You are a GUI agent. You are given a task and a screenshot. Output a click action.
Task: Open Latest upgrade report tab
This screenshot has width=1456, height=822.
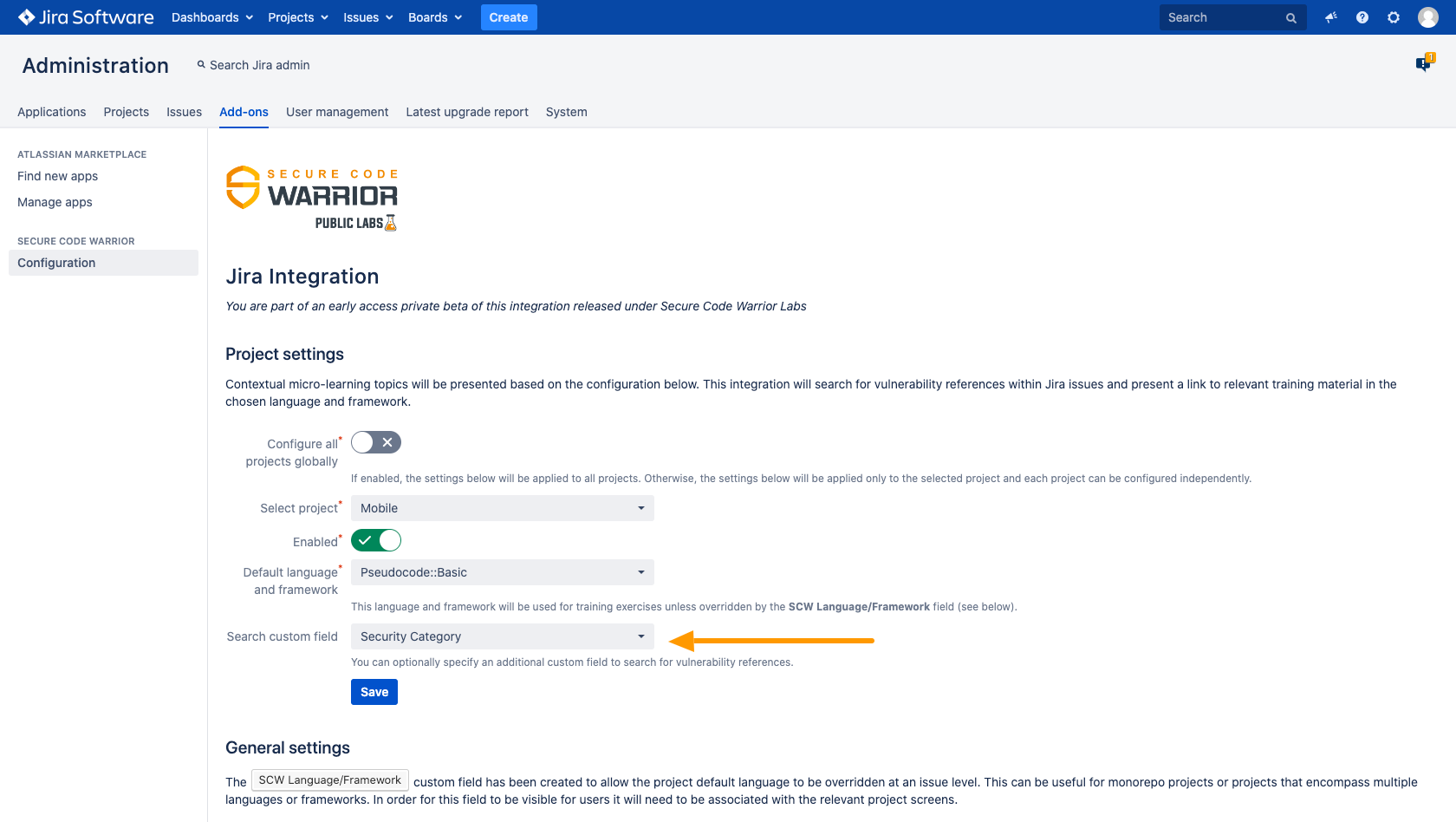(x=467, y=112)
